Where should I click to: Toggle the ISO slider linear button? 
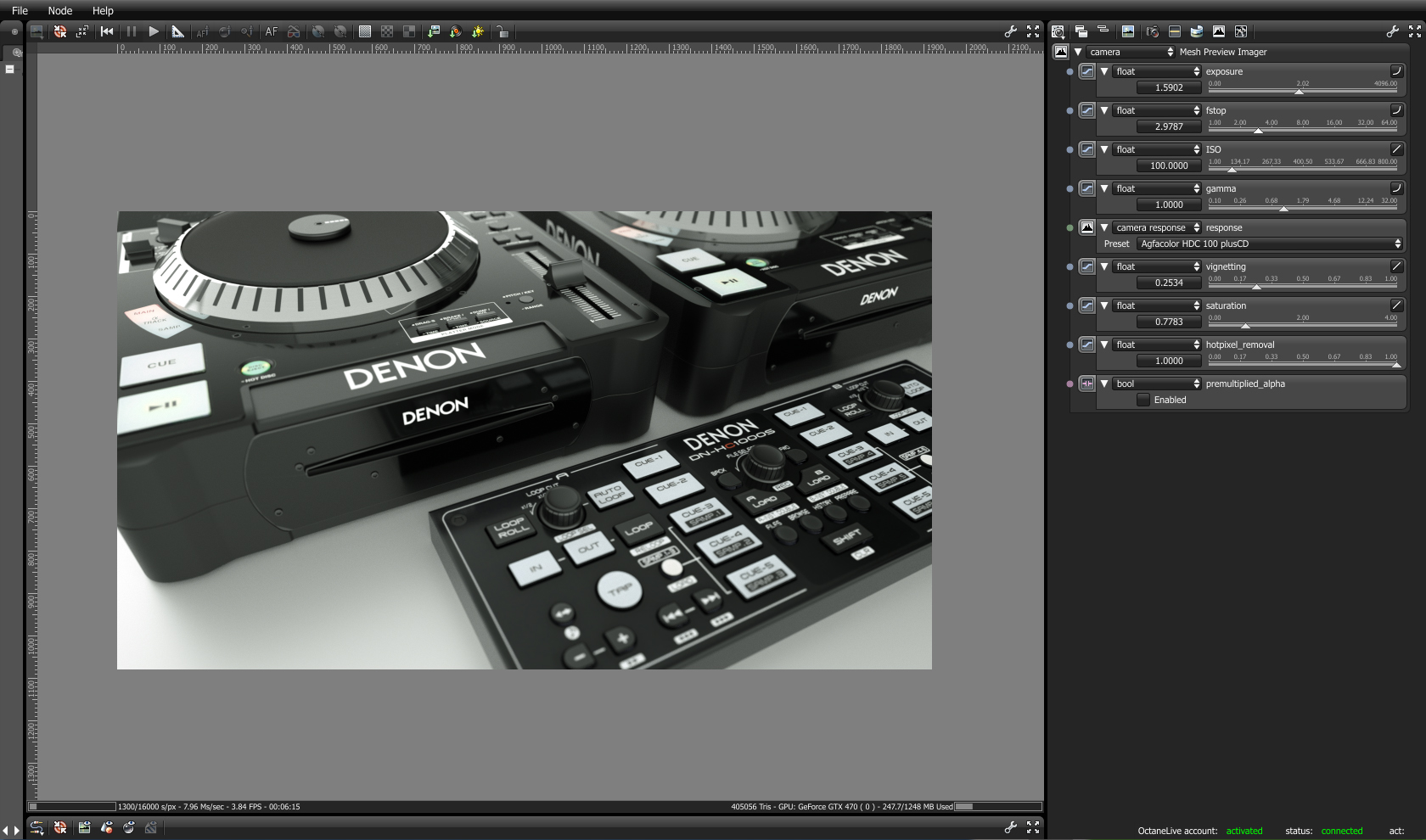[1396, 149]
